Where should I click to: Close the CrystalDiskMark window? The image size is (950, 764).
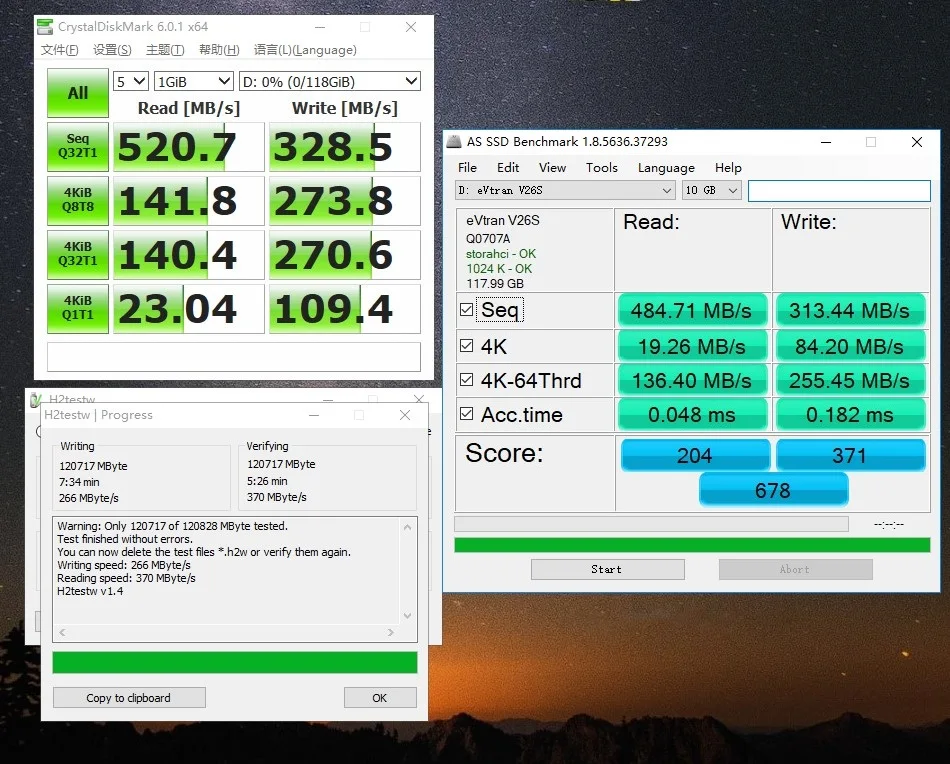[411, 27]
